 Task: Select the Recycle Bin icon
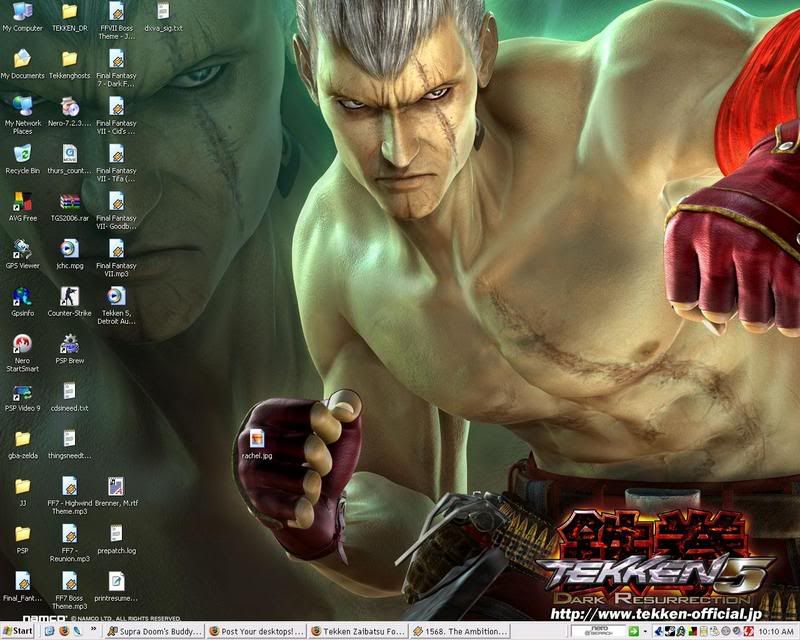pos(22,160)
